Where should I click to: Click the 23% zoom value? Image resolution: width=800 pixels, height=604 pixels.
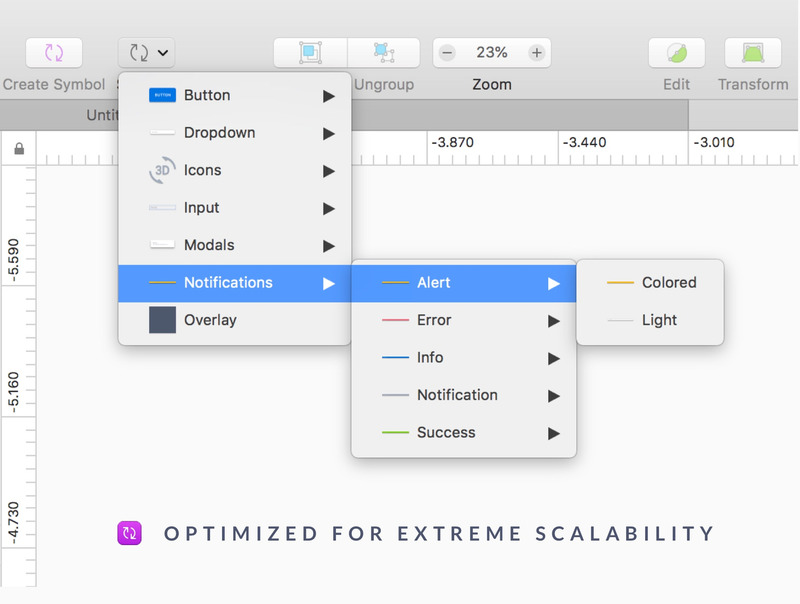492,53
